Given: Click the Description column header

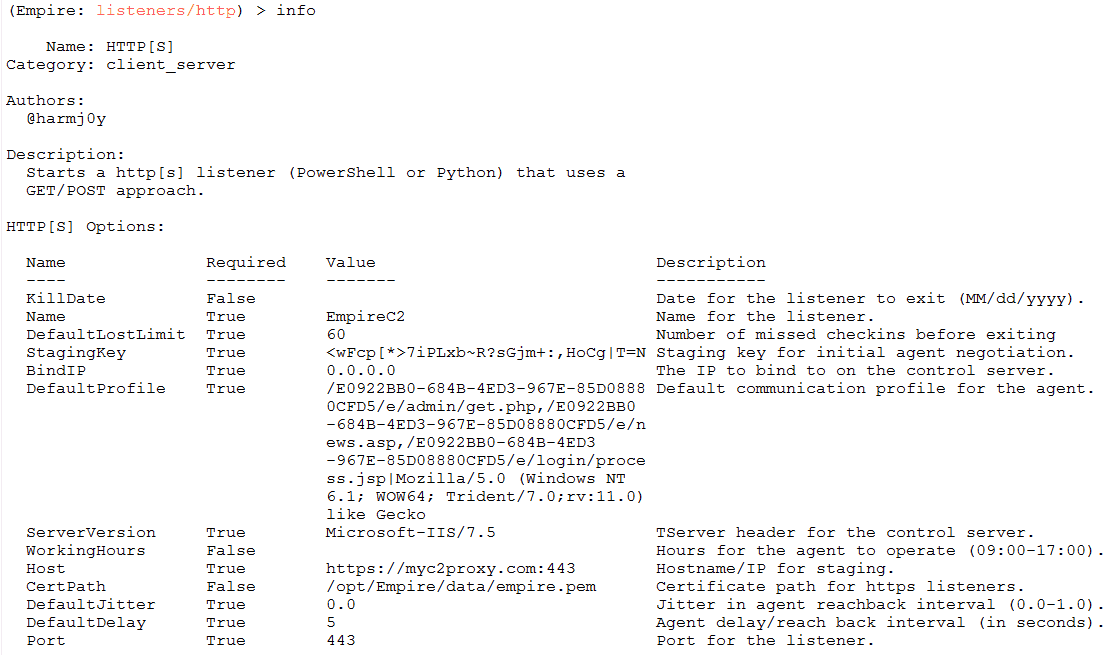Looking at the screenshot, I should tap(710, 263).
